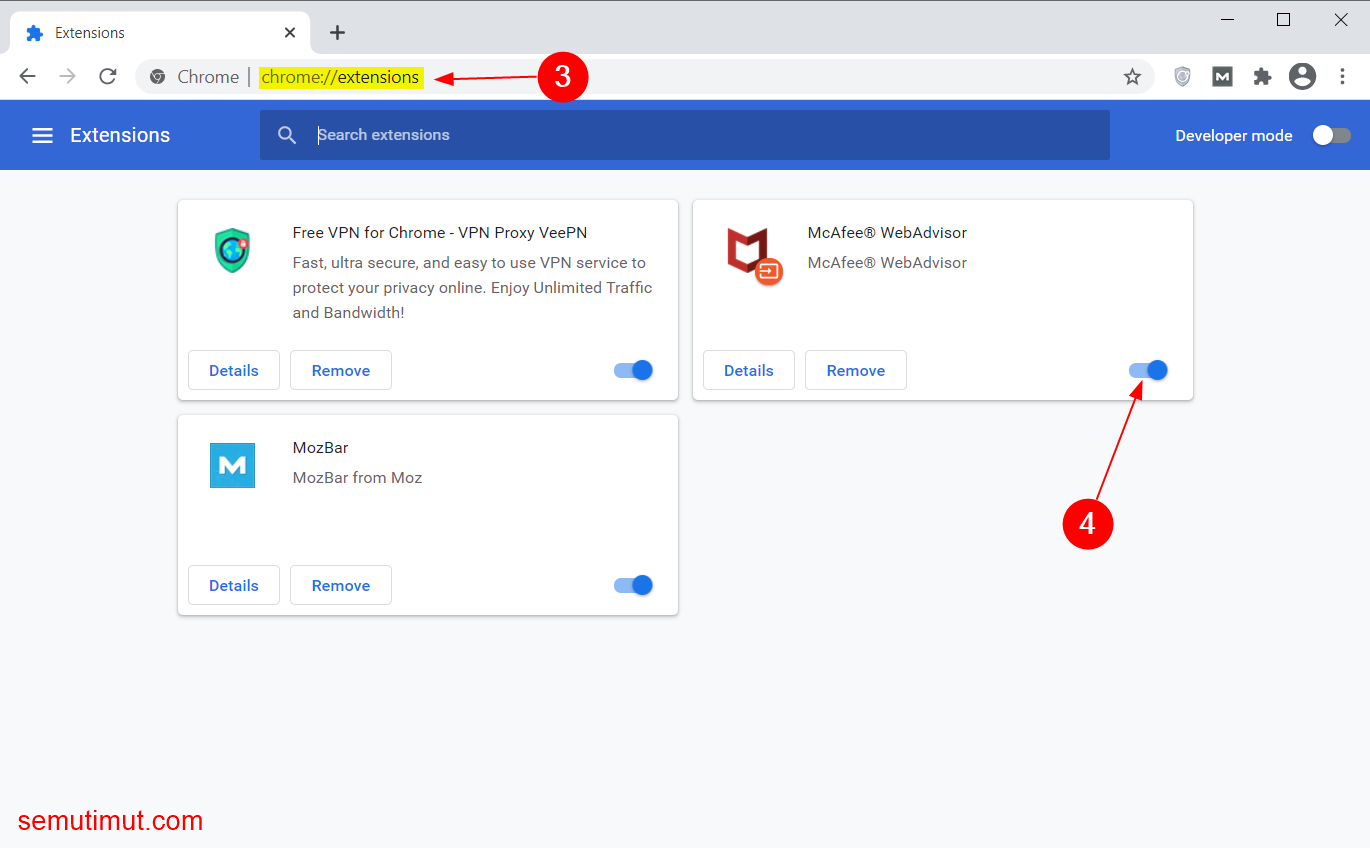This screenshot has height=848, width=1370.
Task: Click the Extensions page heading
Action: click(x=120, y=135)
